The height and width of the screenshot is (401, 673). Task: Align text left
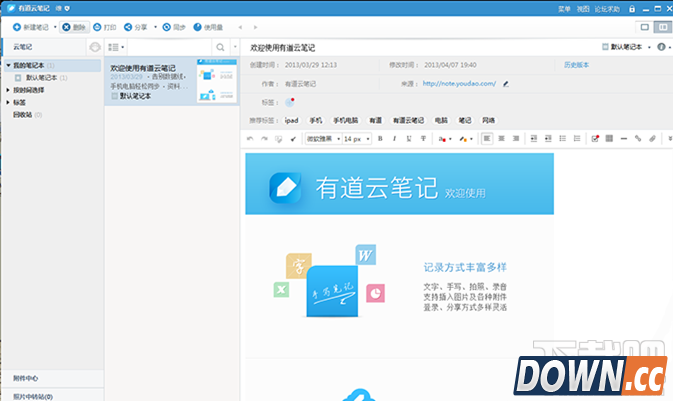487,139
